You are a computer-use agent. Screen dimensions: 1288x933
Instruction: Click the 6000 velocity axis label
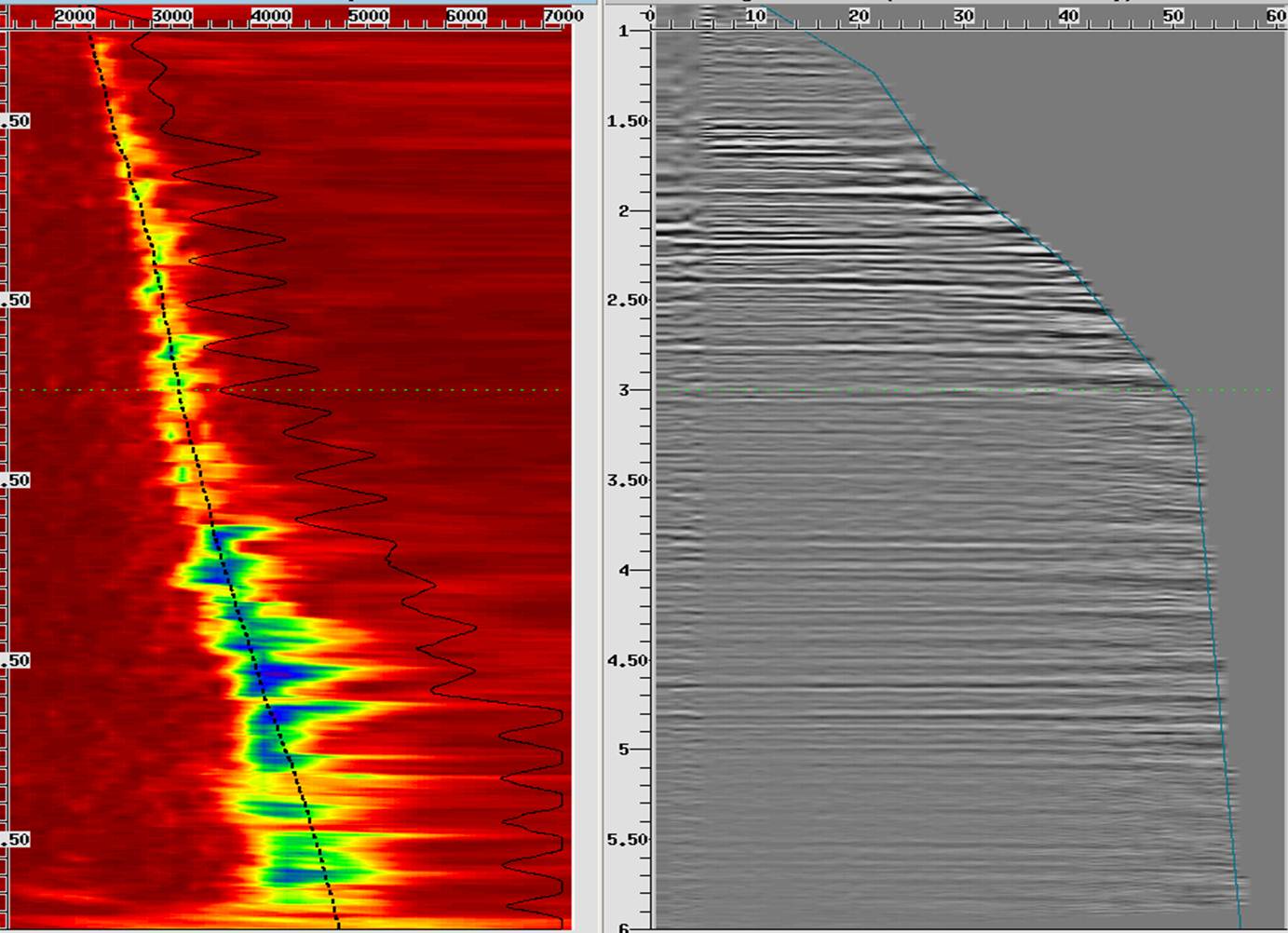pos(466,15)
